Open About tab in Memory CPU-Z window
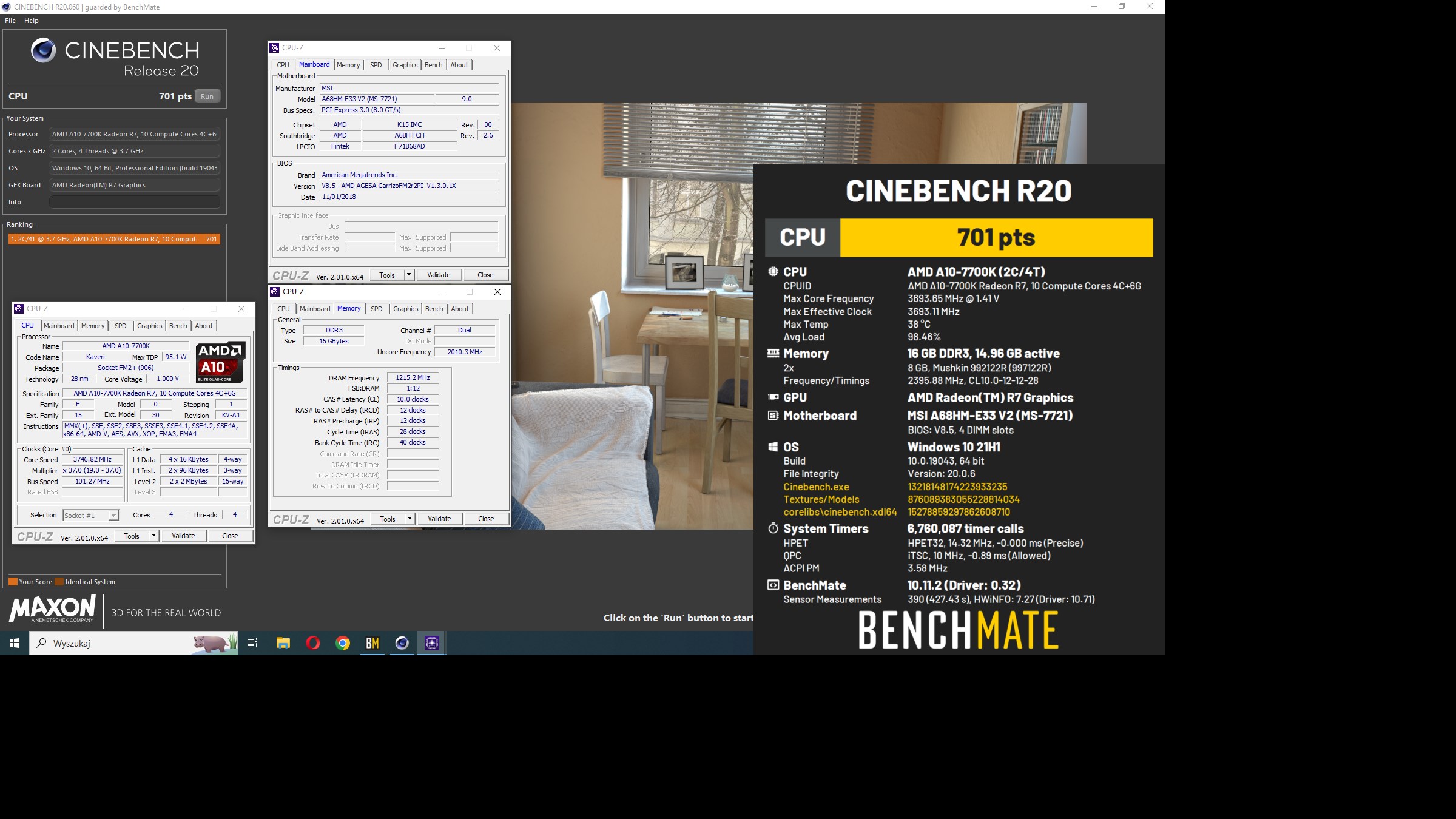The image size is (1456, 819). coord(460,309)
